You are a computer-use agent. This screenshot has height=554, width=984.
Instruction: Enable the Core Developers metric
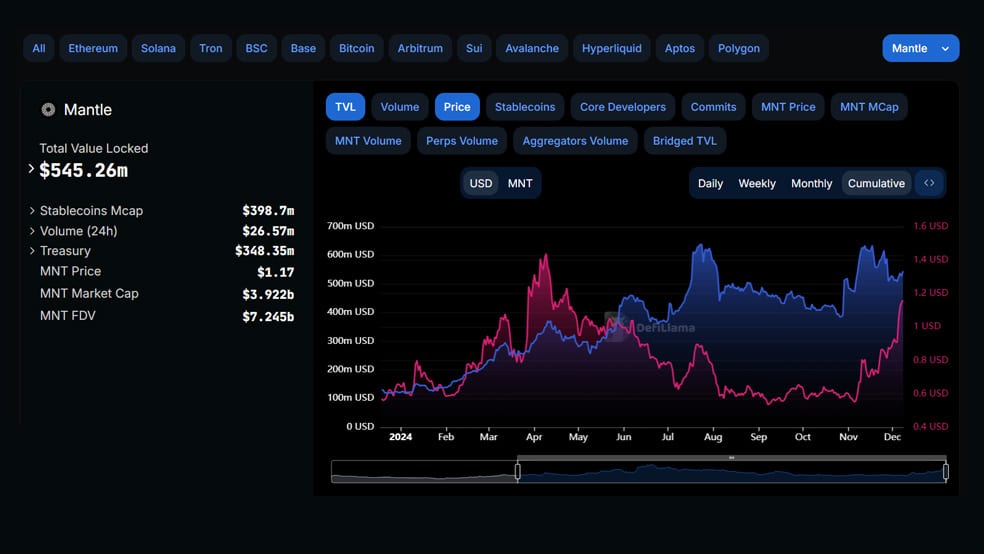tap(623, 107)
